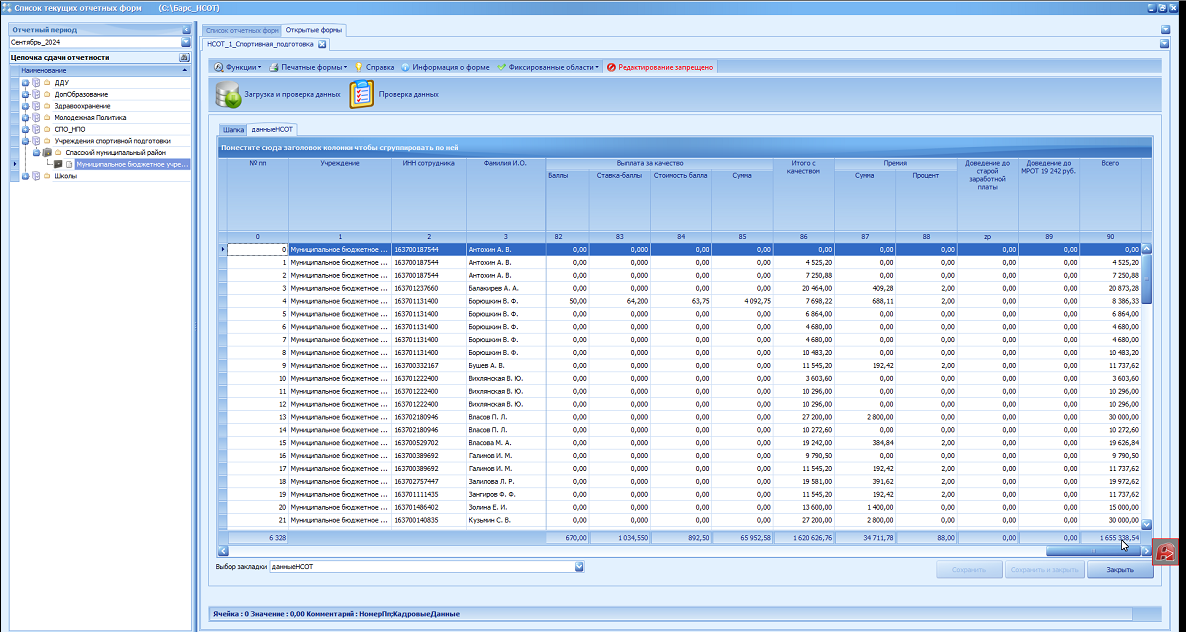Screen dimensions: 1186x632
Task: Expand the ДДУ tree node
Action: pyautogui.click(x=25, y=83)
